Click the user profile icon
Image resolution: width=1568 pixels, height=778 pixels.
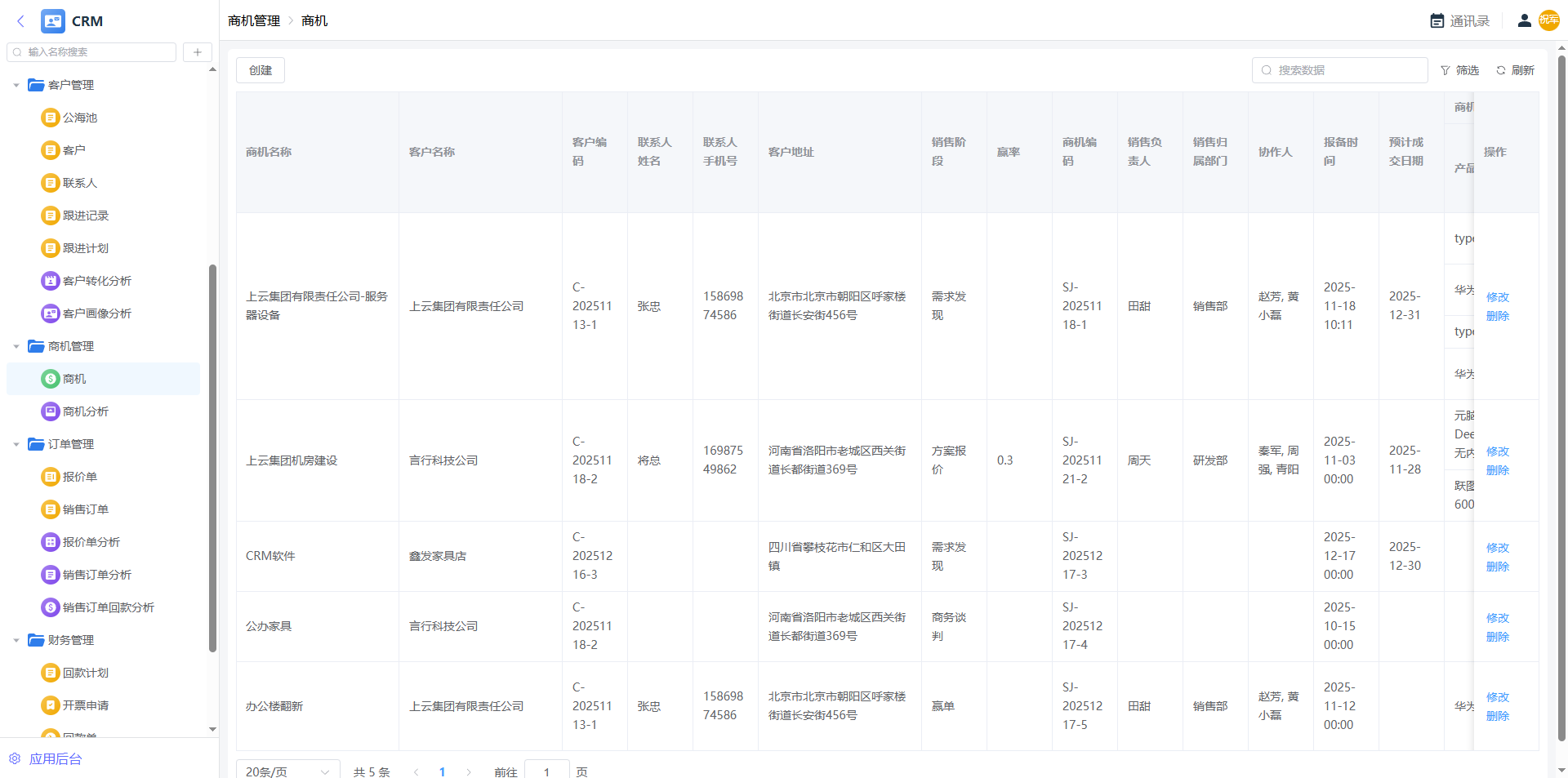(x=1524, y=21)
